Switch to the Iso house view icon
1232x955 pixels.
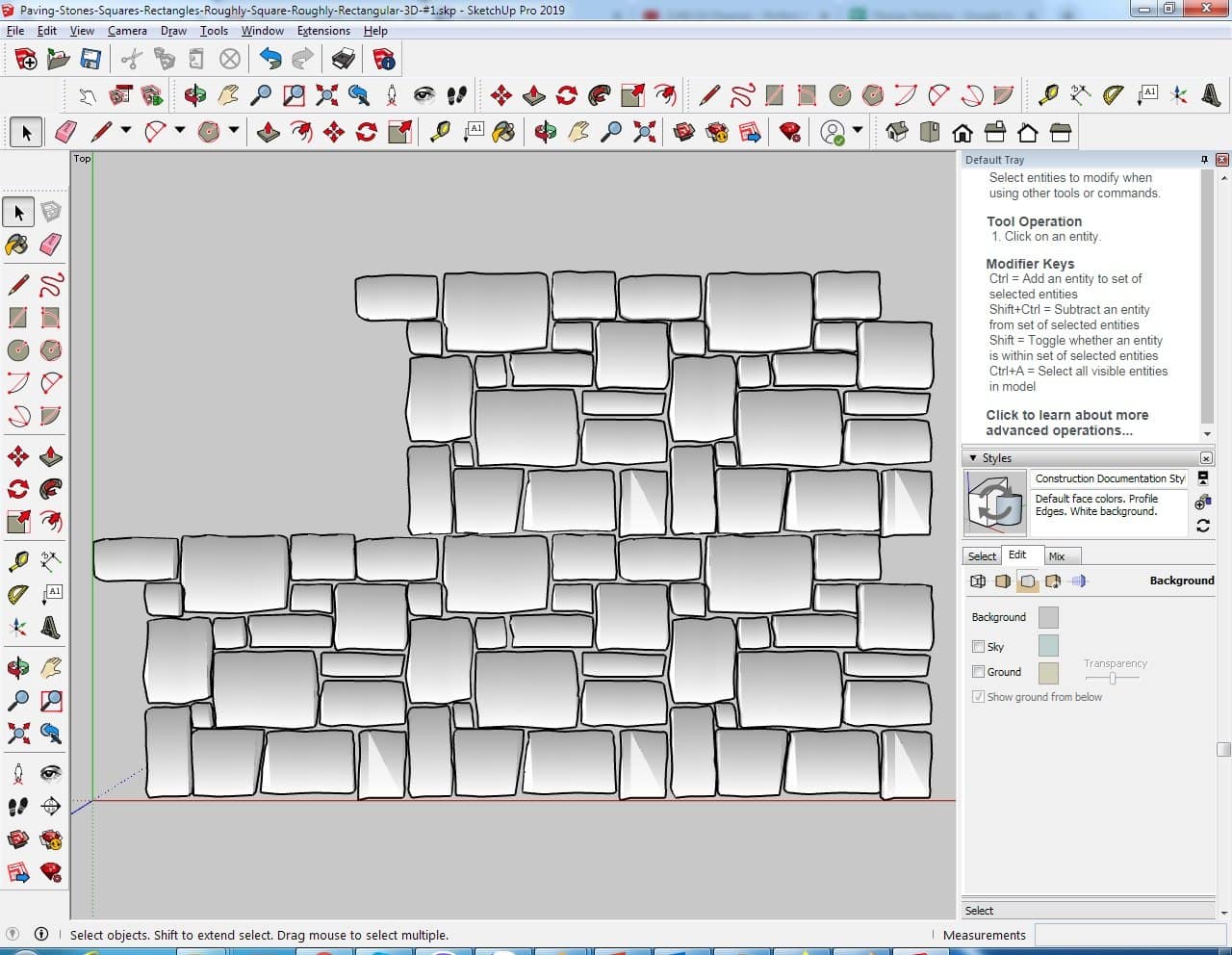coord(897,132)
